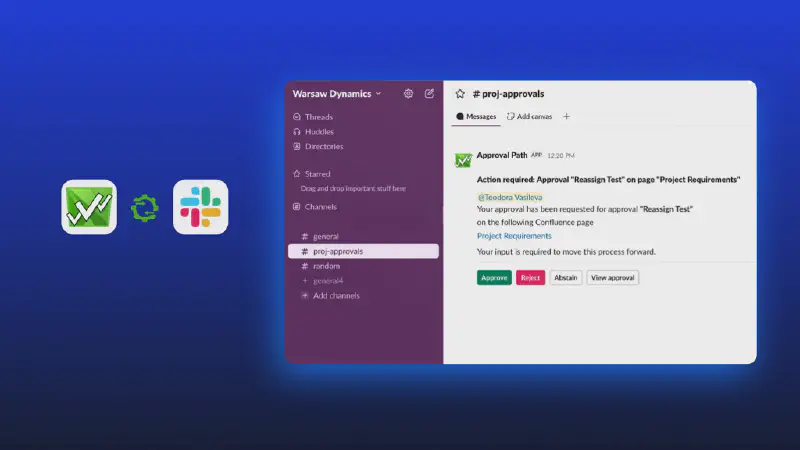
Task: Open the Warsaw Dynamics workspace dropdown
Action: click(x=337, y=94)
